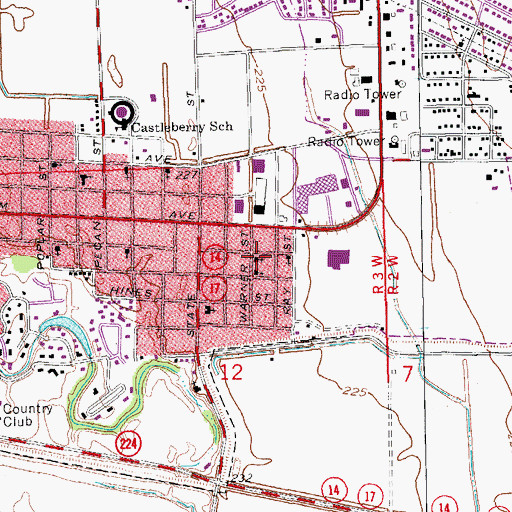Select the green park patch near Poplar
The height and width of the screenshot is (512, 512).
click(24, 263)
